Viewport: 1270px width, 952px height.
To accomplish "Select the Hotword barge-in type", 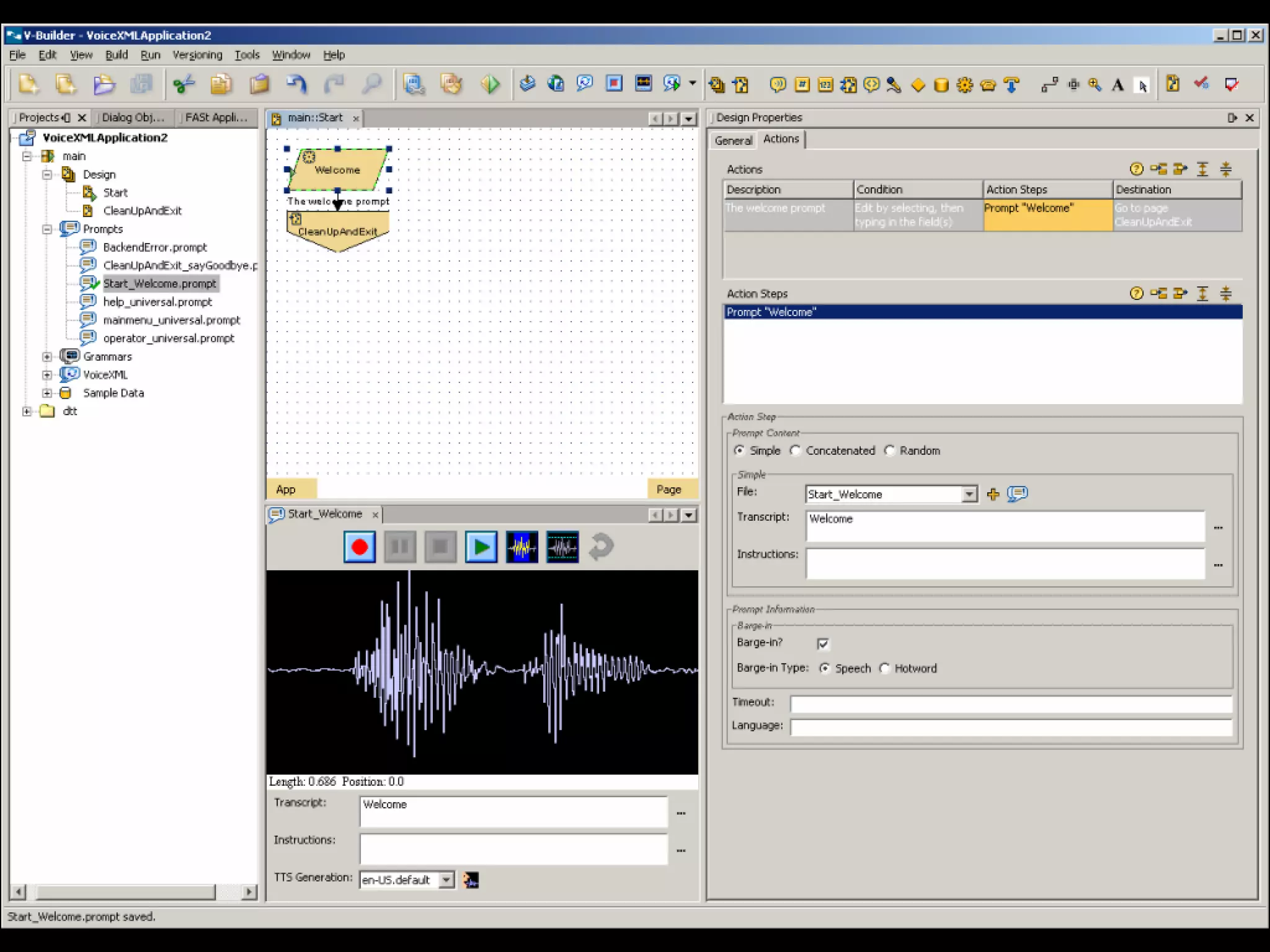I will (885, 668).
